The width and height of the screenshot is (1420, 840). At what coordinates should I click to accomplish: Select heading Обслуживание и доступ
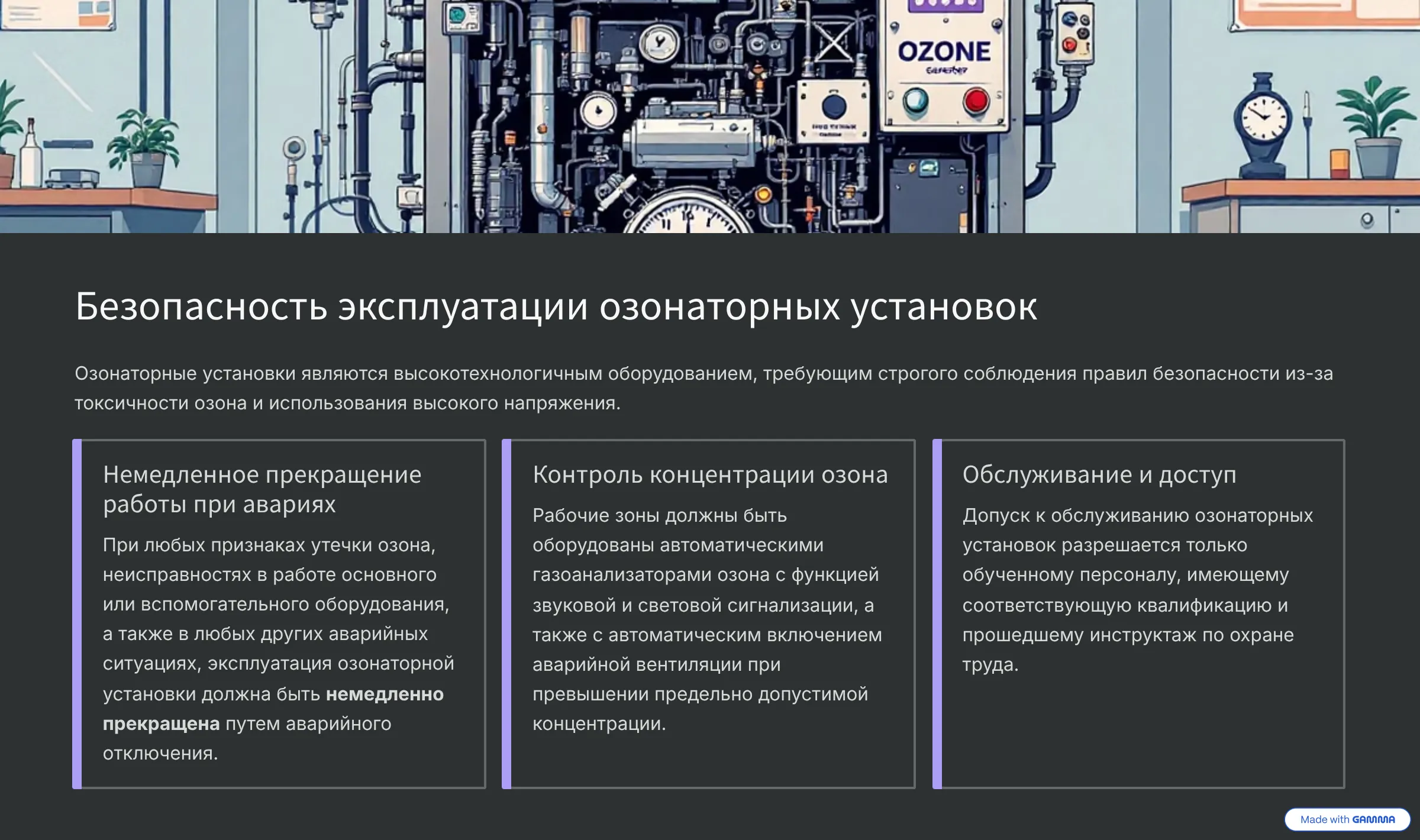click(1099, 474)
